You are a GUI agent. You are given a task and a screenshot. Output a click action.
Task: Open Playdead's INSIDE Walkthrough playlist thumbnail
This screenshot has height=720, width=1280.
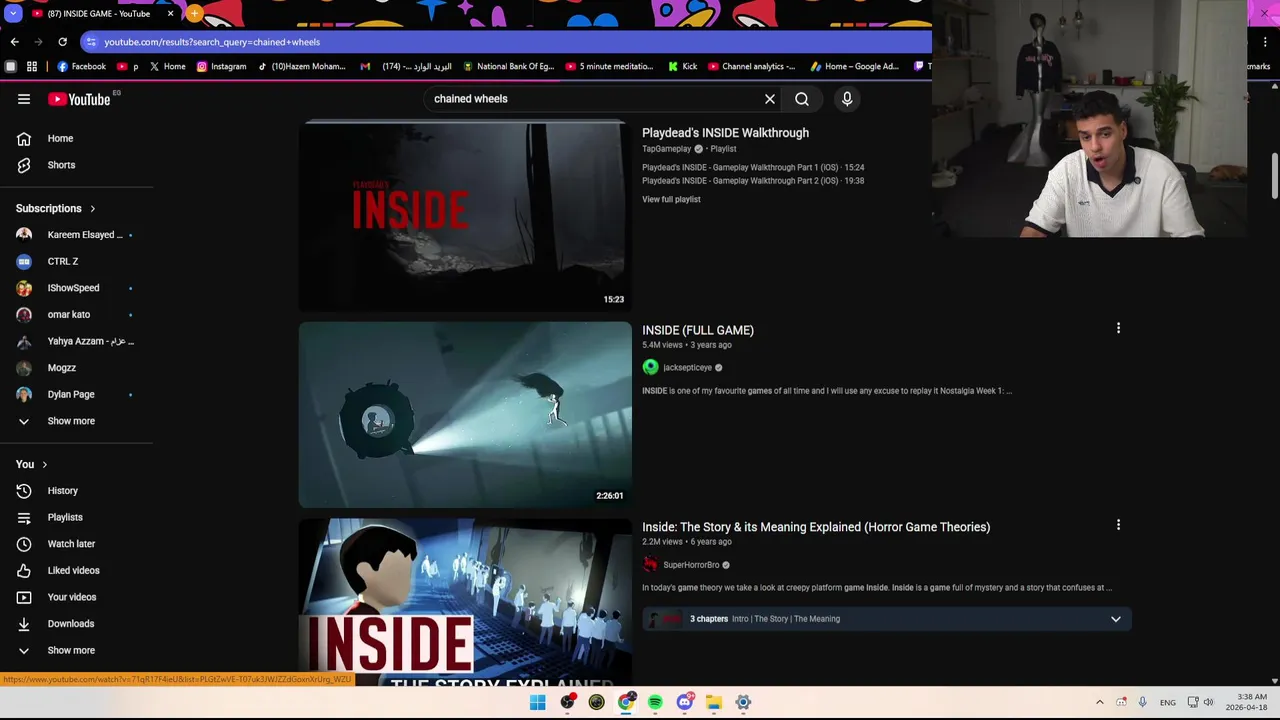[x=465, y=216]
